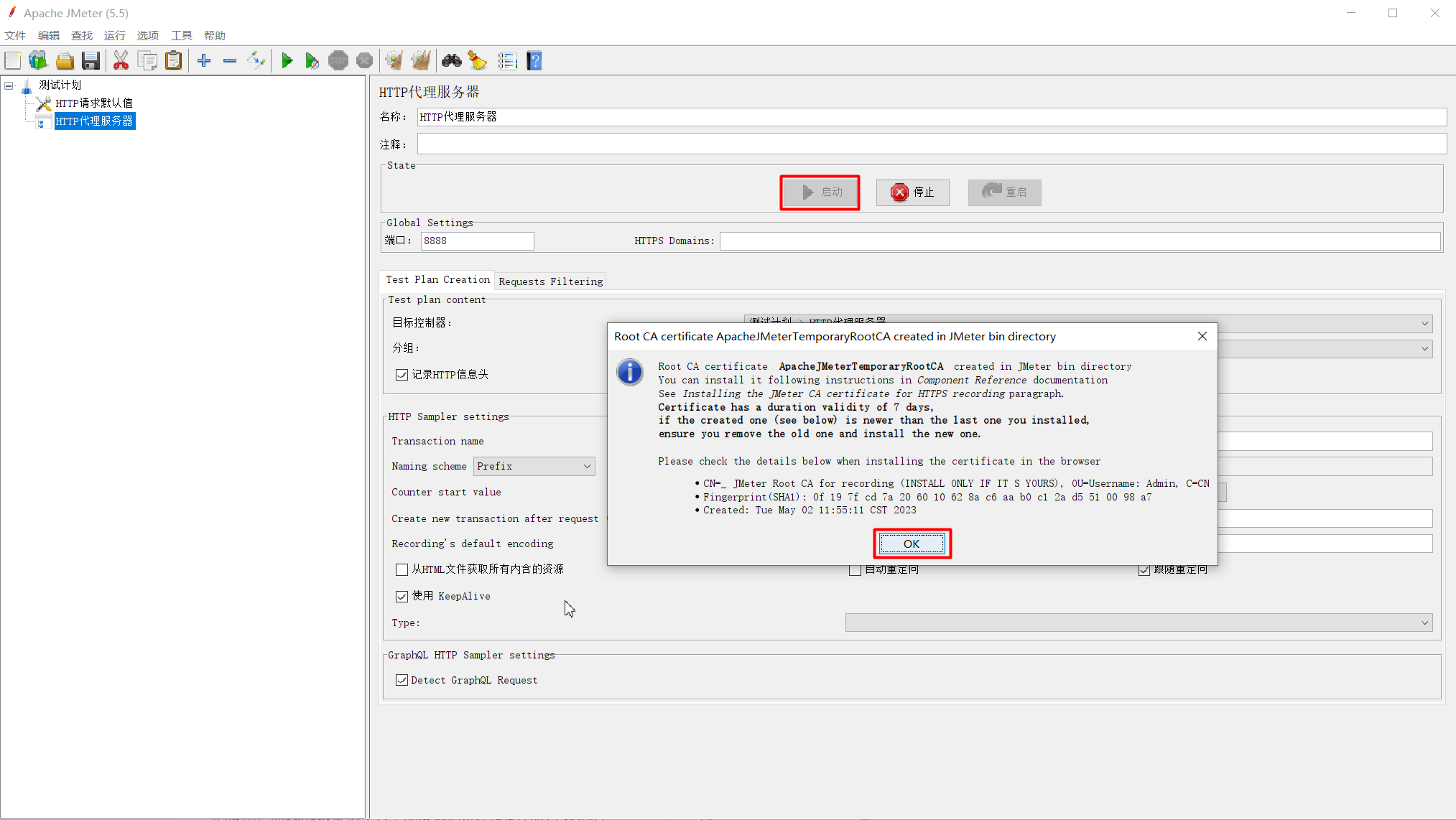
Task: Select HTTP请求默认值 in the tree
Action: tap(94, 103)
